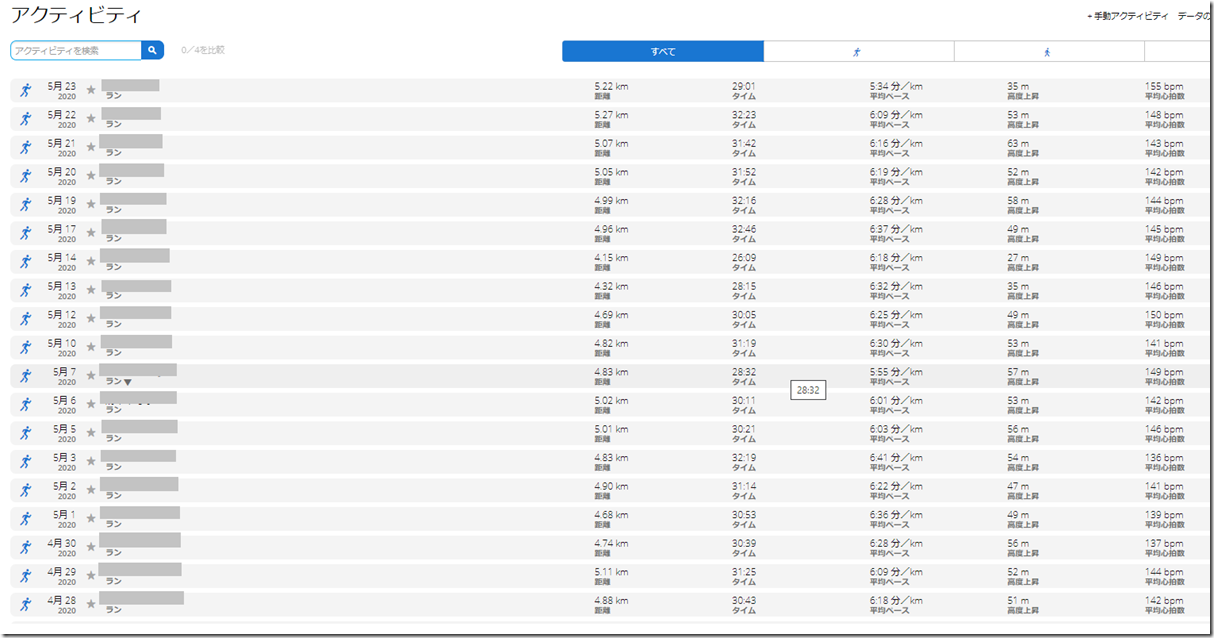Switch to the すべて tab
The width and height of the screenshot is (1214, 638).
tap(663, 51)
